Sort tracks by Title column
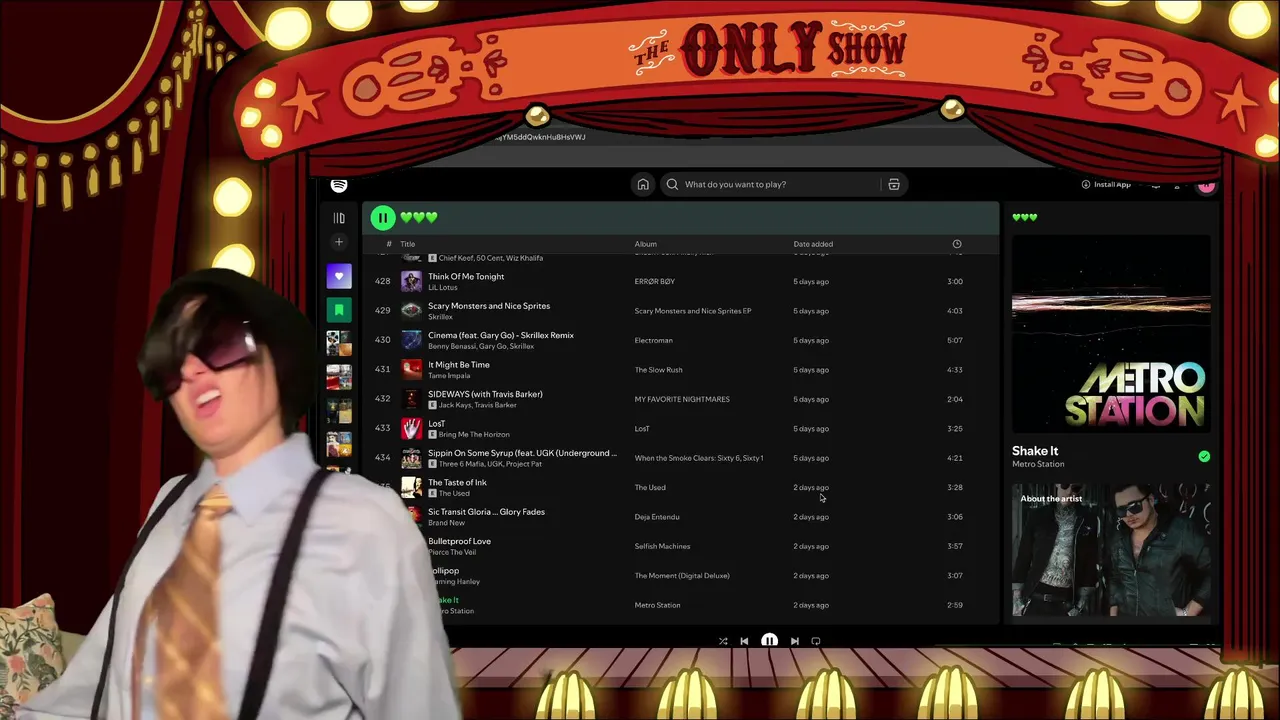Image resolution: width=1280 pixels, height=720 pixels. (407, 244)
